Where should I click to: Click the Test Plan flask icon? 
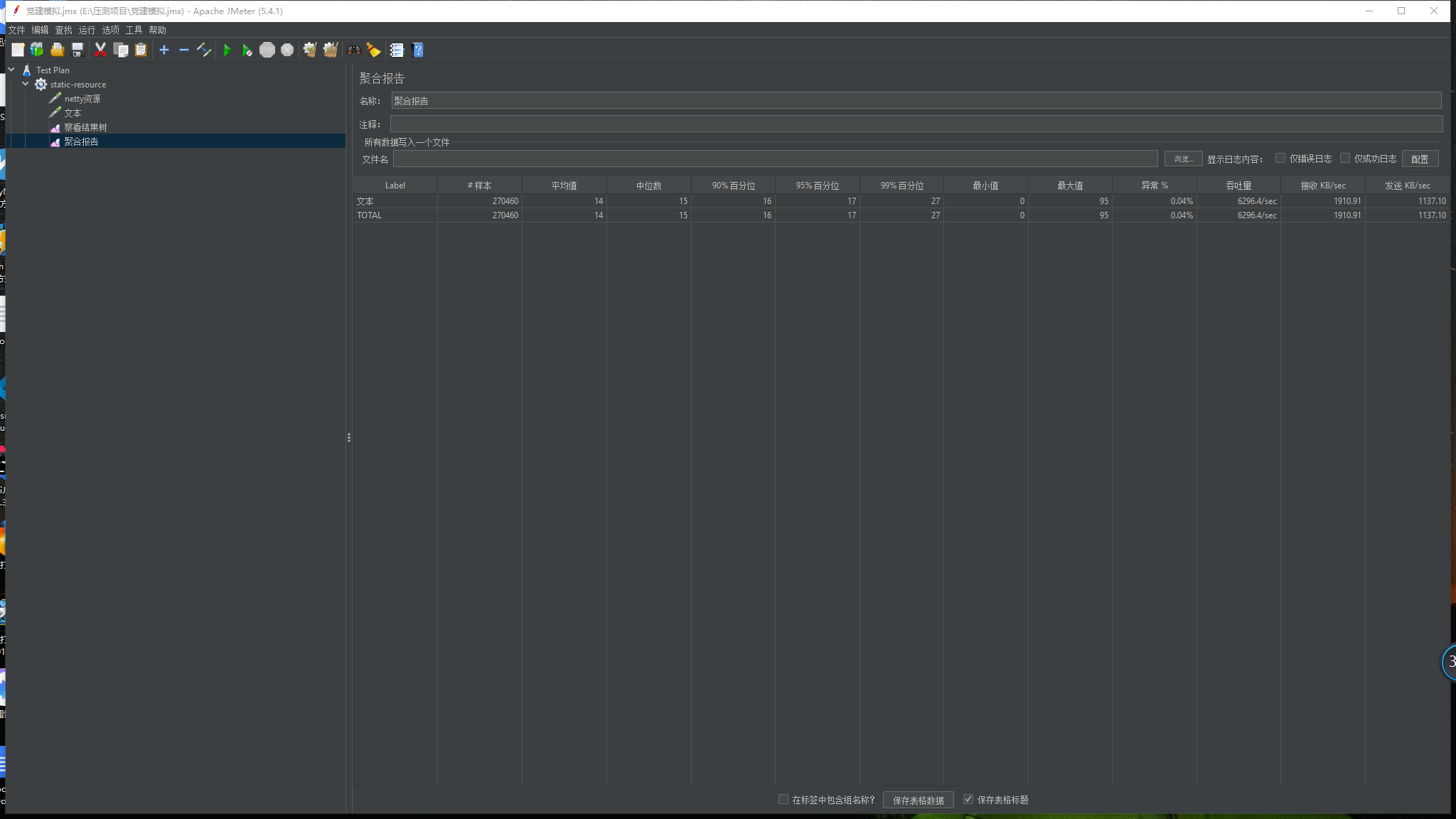coord(27,70)
